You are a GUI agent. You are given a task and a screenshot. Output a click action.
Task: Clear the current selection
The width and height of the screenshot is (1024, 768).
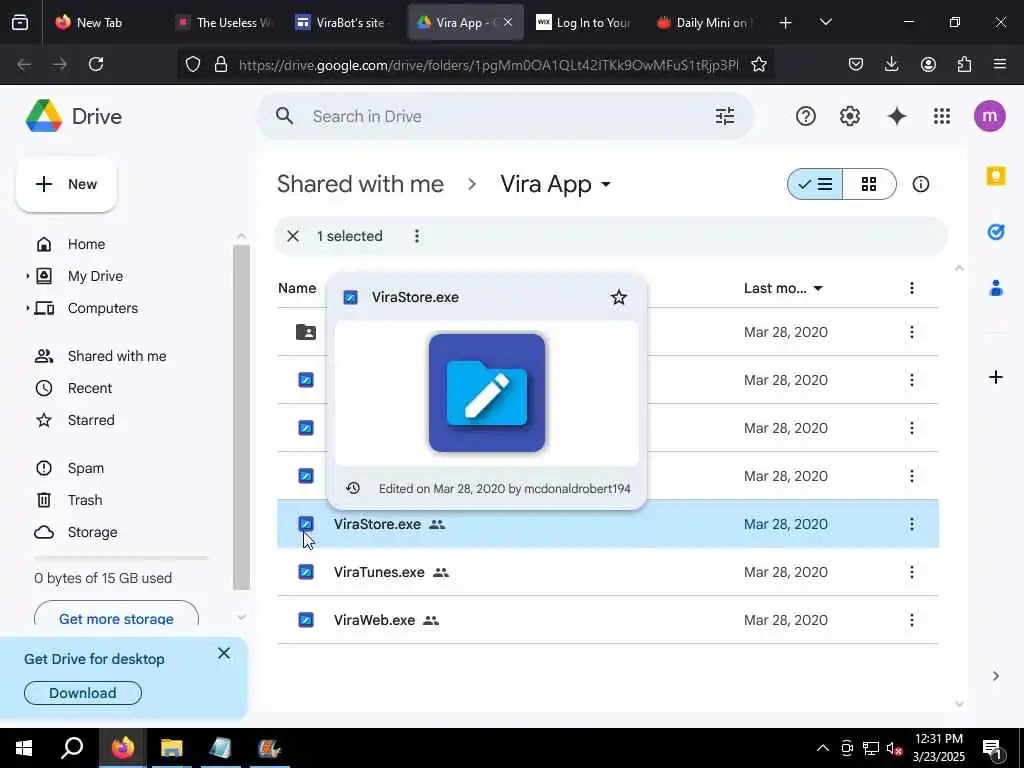pos(293,236)
